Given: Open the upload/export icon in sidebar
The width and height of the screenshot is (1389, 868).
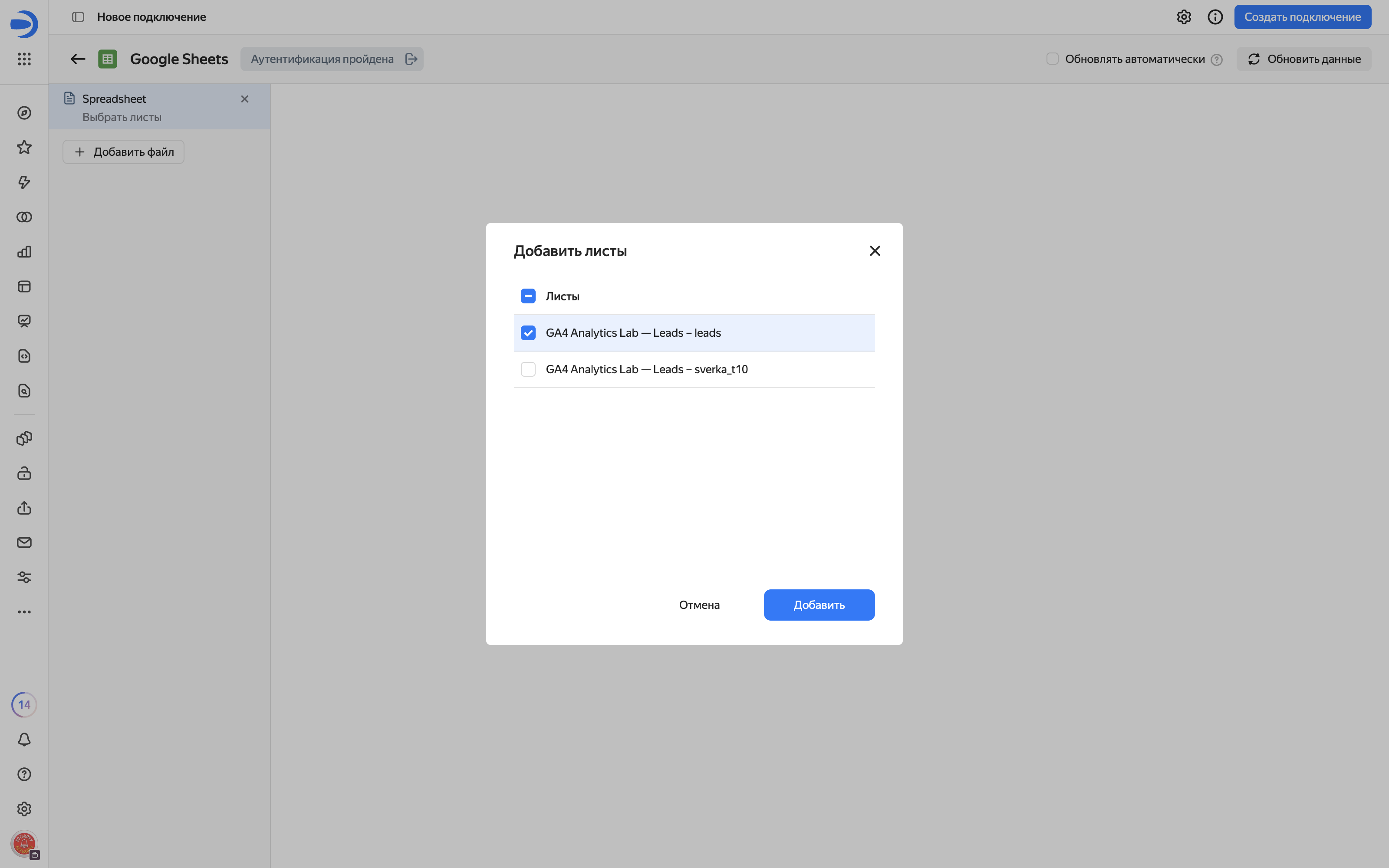Looking at the screenshot, I should 24,507.
